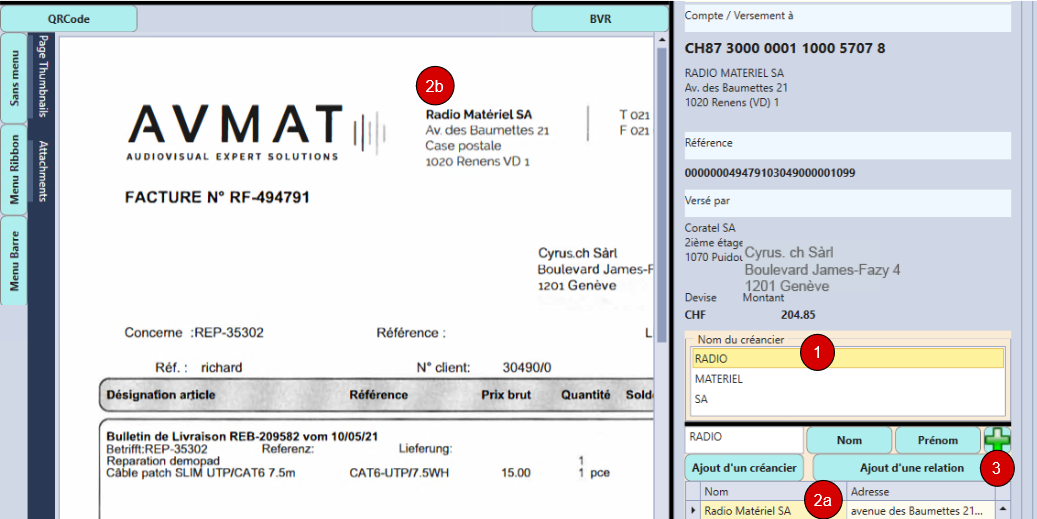Viewport: 1037px width, 519px height.
Task: Click the Désignation article column heading
Action: click(161, 395)
